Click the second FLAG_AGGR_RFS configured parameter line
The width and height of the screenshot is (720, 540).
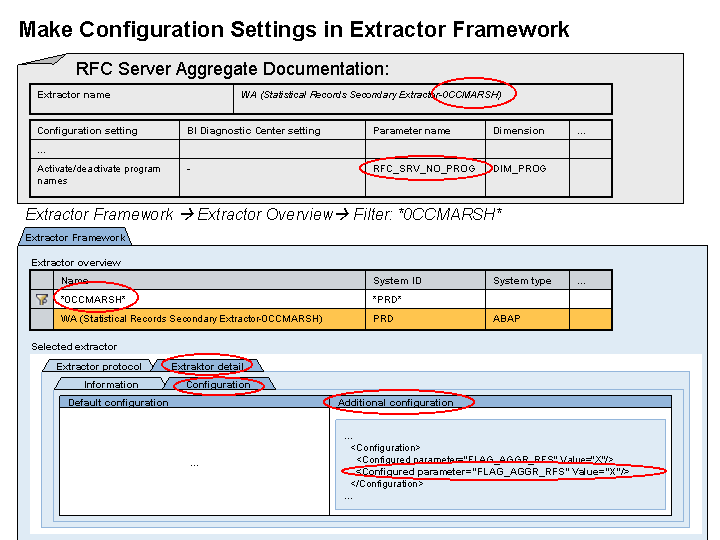pos(492,471)
